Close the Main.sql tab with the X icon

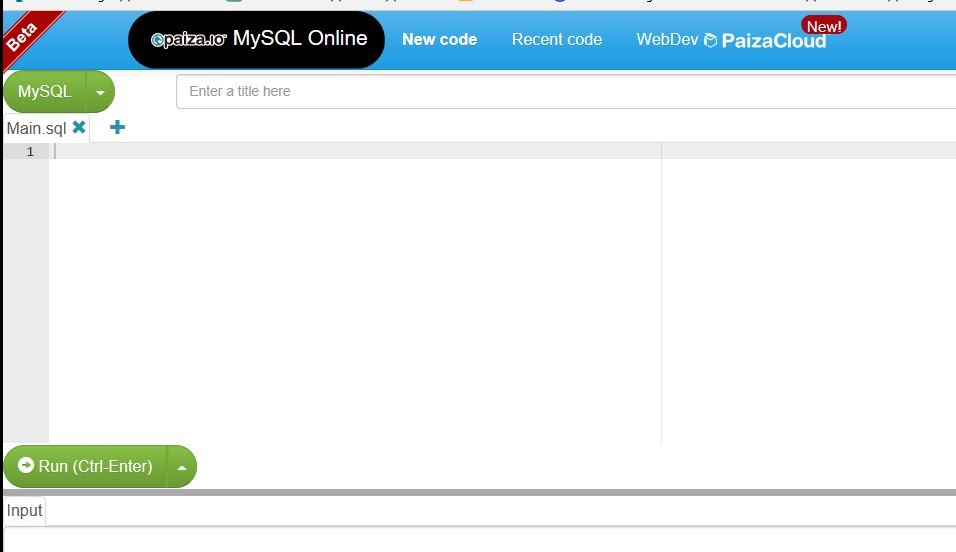79,127
